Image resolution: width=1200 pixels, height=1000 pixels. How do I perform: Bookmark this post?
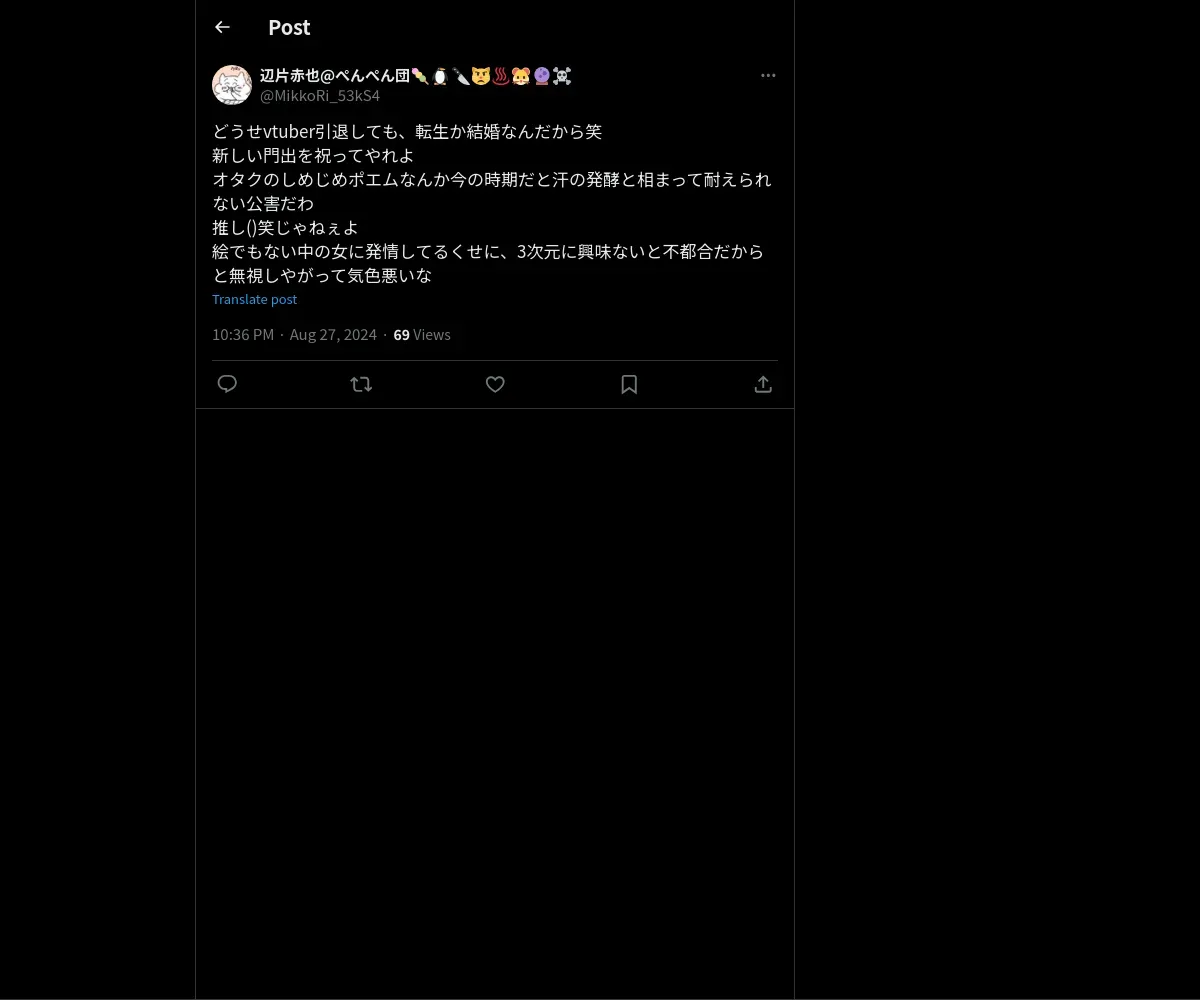(x=629, y=384)
